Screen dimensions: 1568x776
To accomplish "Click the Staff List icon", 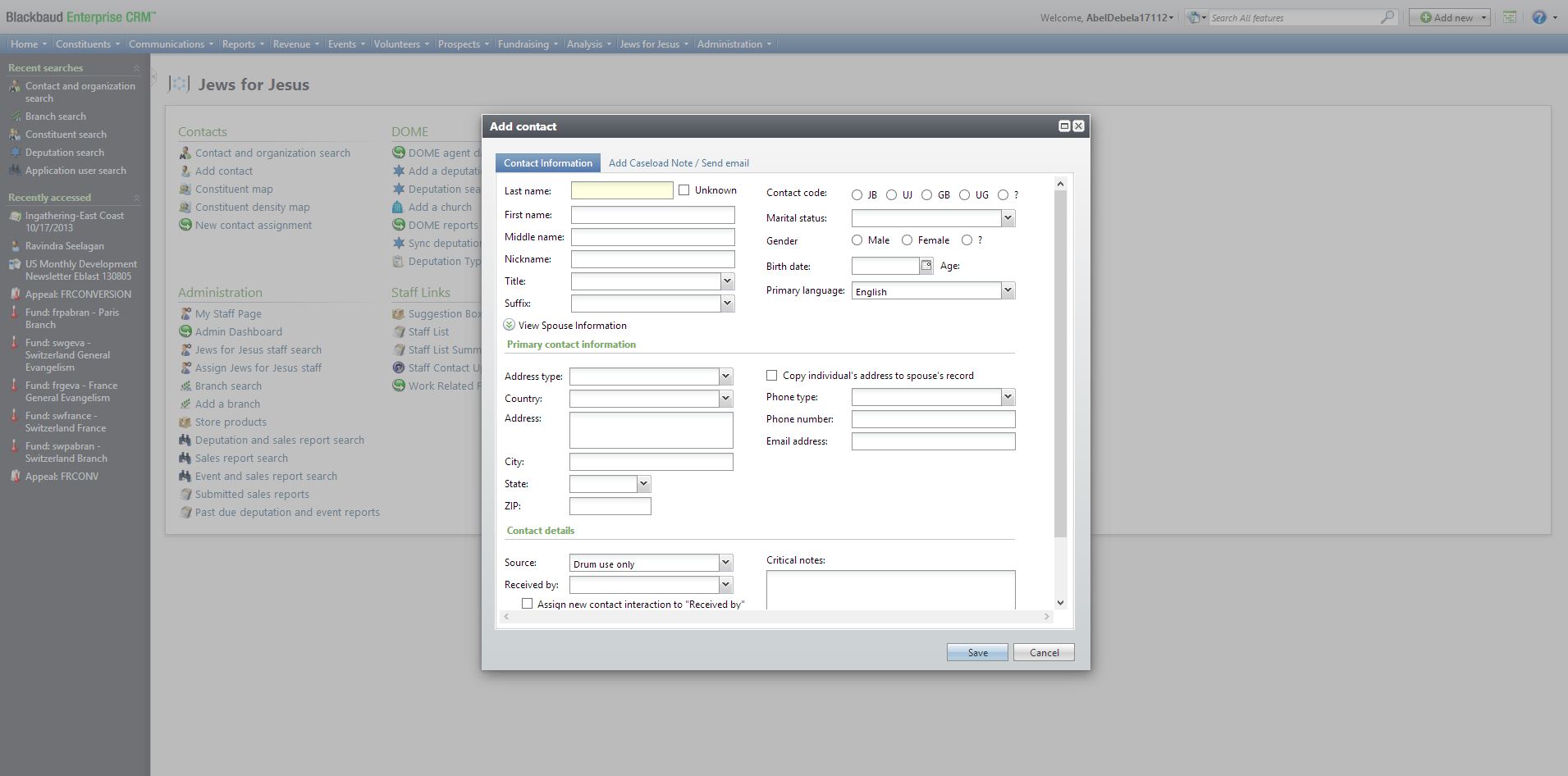I will click(x=399, y=331).
